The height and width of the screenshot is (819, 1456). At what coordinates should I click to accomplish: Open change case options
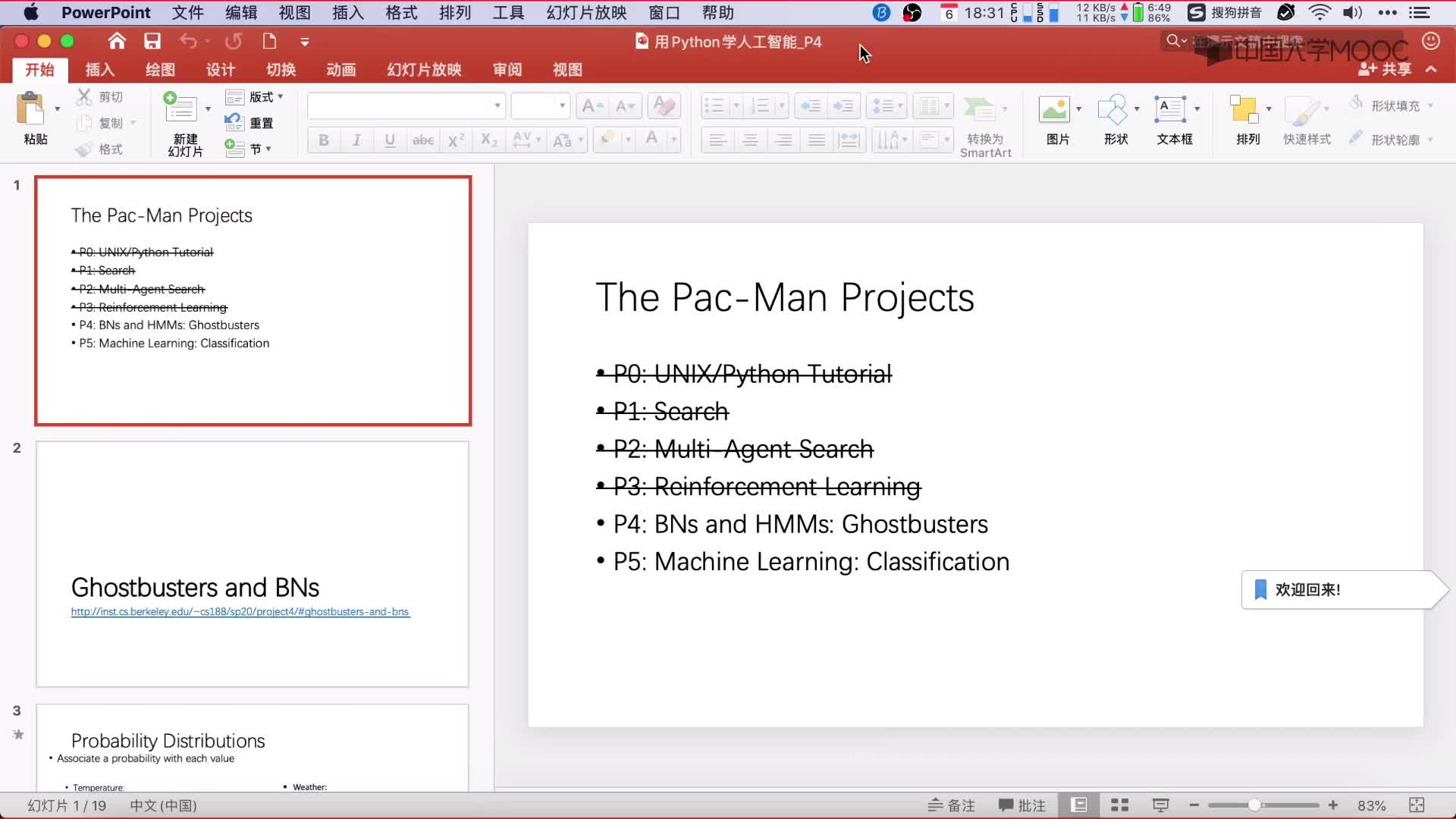pyautogui.click(x=568, y=140)
